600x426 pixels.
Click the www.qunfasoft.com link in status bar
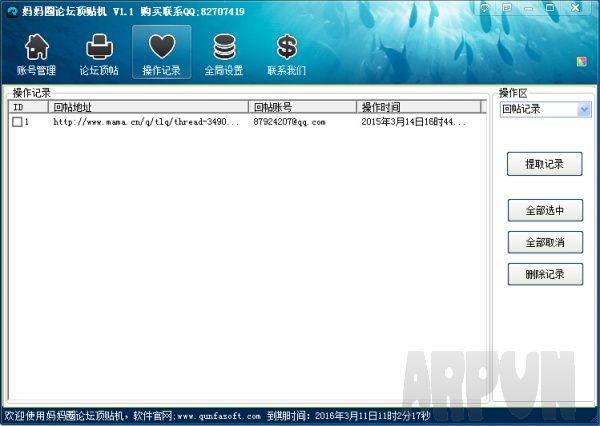coord(219,416)
